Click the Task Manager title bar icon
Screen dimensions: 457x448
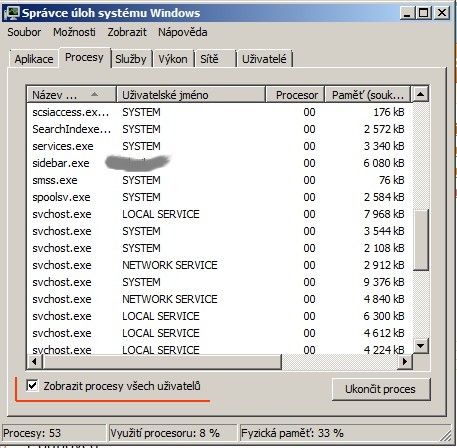pos(12,13)
